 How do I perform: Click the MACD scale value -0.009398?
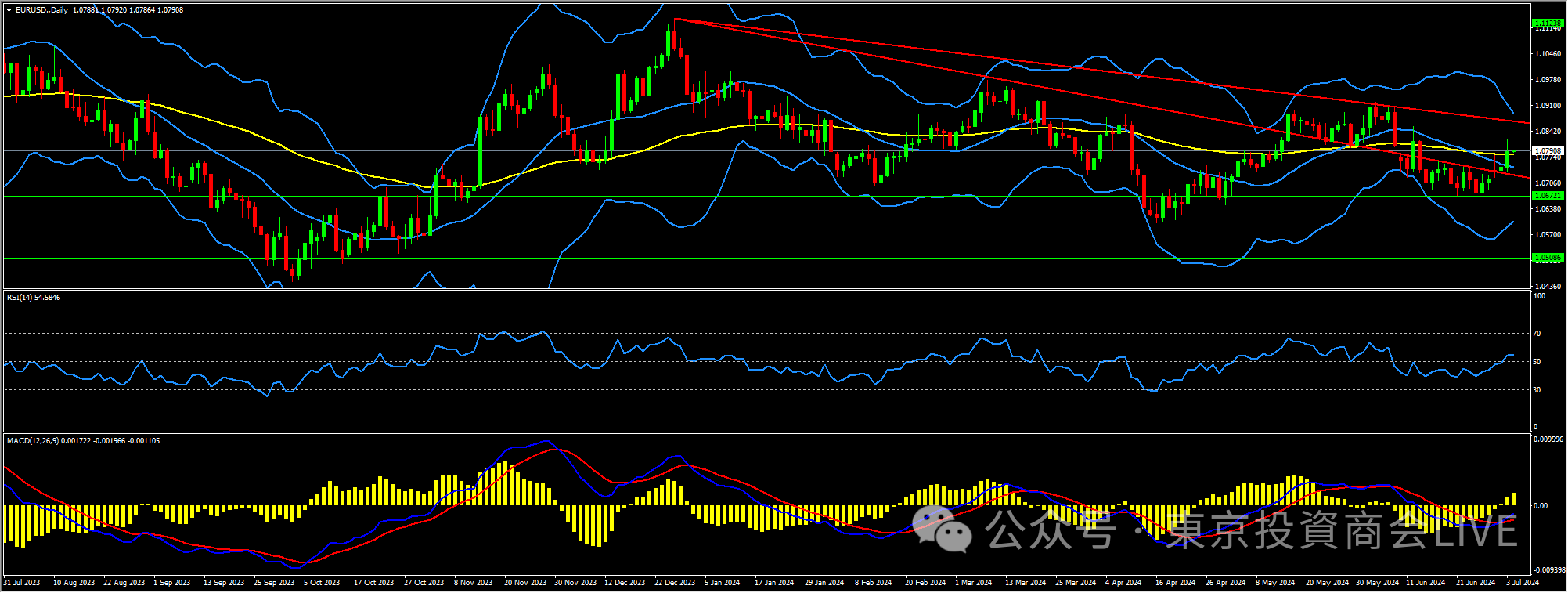pos(1548,570)
